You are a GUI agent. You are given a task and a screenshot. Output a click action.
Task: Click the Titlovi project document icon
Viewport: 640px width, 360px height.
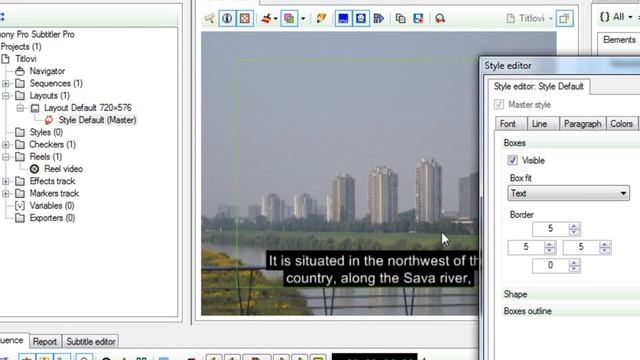pyautogui.click(x=6, y=59)
